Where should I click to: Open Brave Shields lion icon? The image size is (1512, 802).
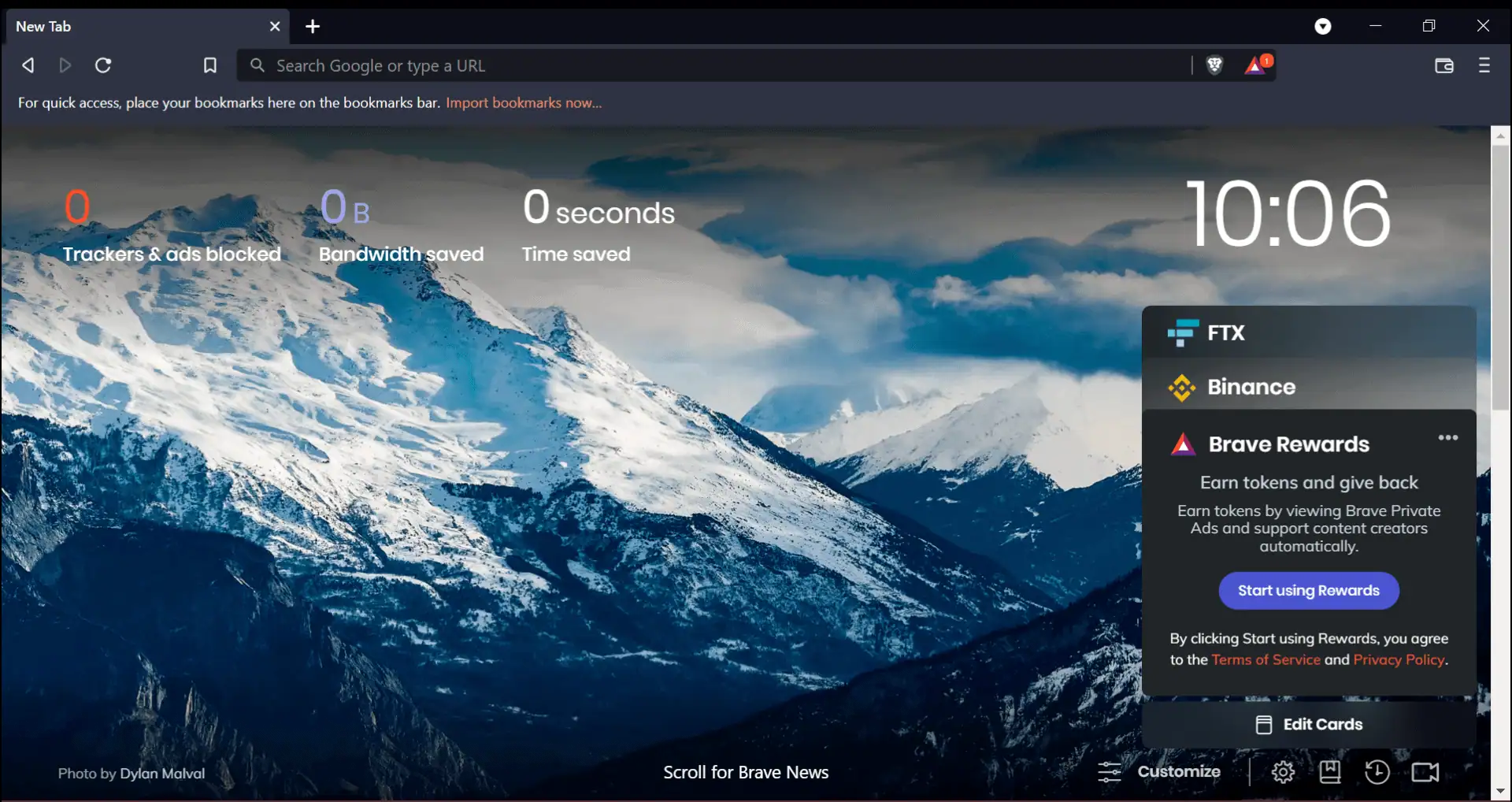coord(1214,65)
